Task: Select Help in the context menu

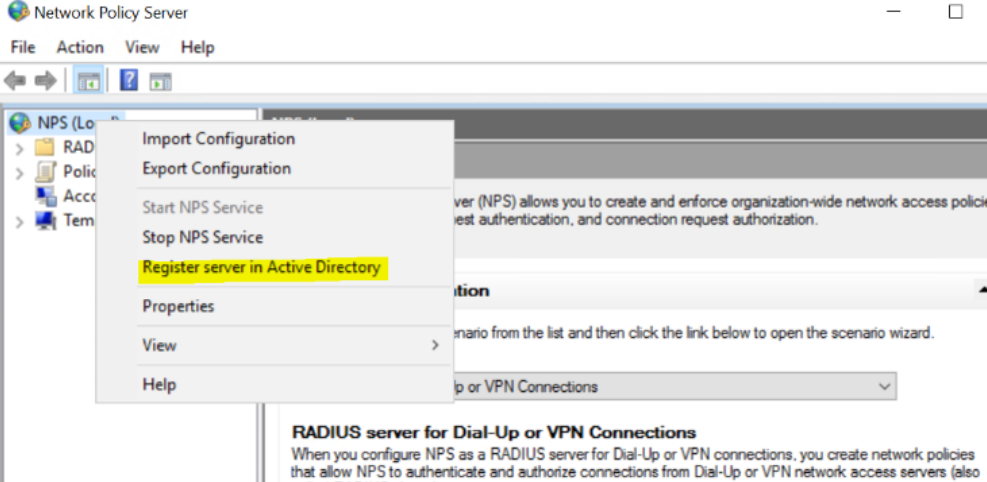Action: (159, 384)
